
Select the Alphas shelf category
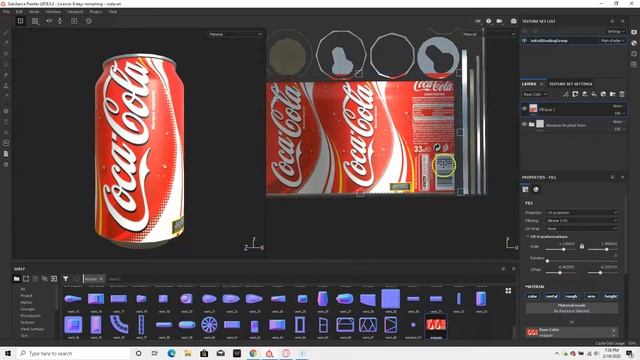(x=26, y=302)
